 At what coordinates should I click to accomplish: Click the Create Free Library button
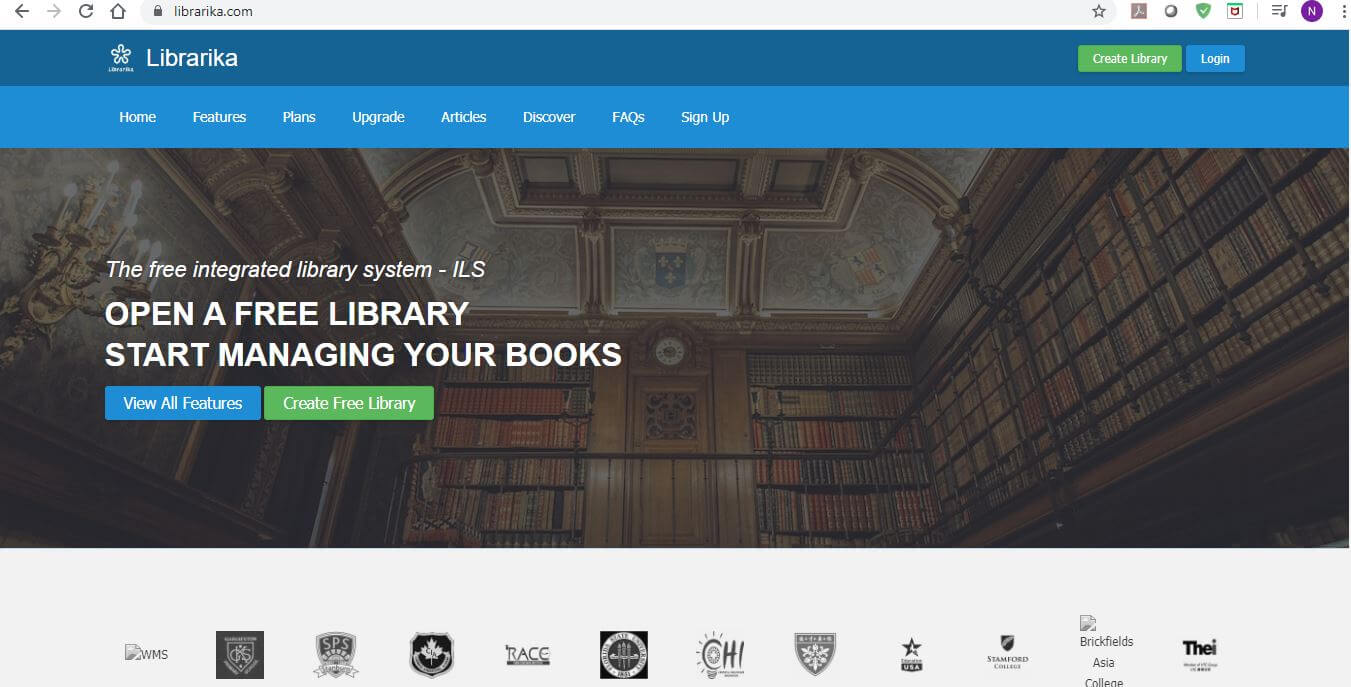(x=349, y=403)
